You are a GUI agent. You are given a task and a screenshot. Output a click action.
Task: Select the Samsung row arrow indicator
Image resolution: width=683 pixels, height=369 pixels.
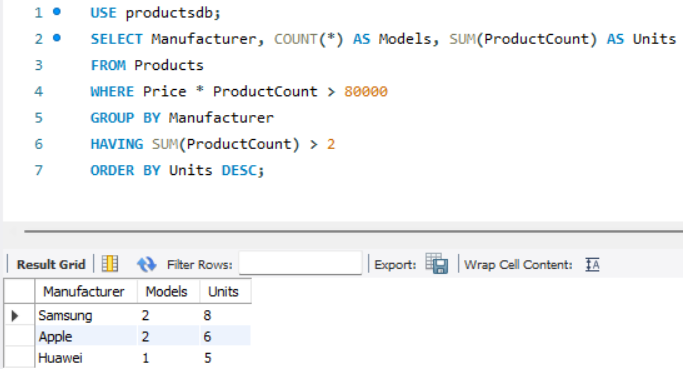pyautogui.click(x=15, y=315)
